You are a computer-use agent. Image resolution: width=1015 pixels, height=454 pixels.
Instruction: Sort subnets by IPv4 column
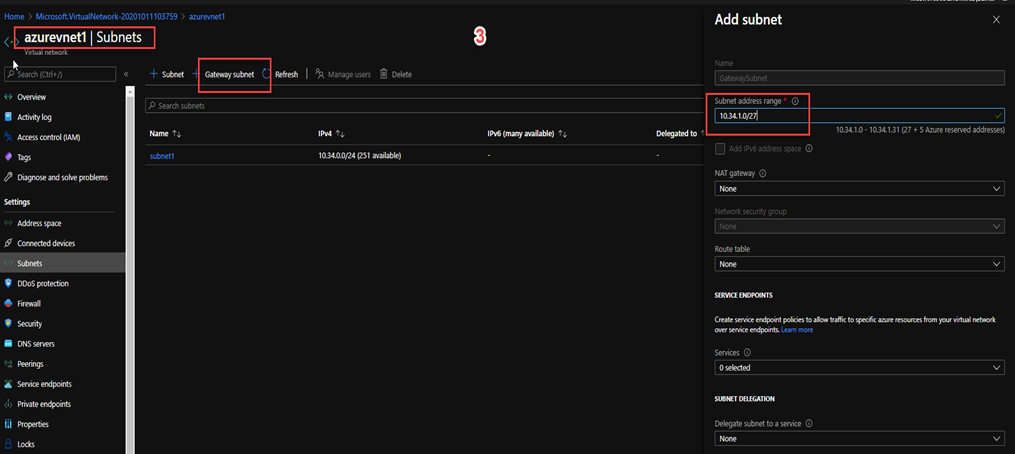[331, 134]
